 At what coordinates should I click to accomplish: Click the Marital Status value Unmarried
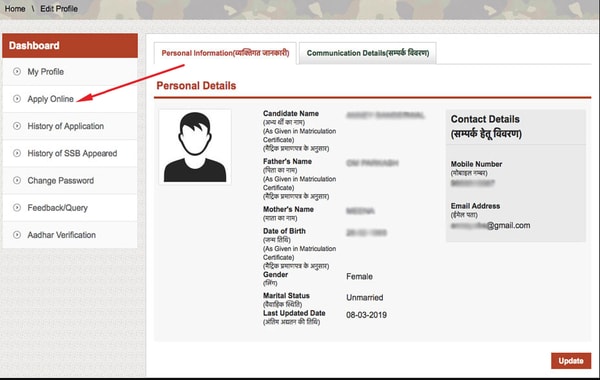point(365,297)
